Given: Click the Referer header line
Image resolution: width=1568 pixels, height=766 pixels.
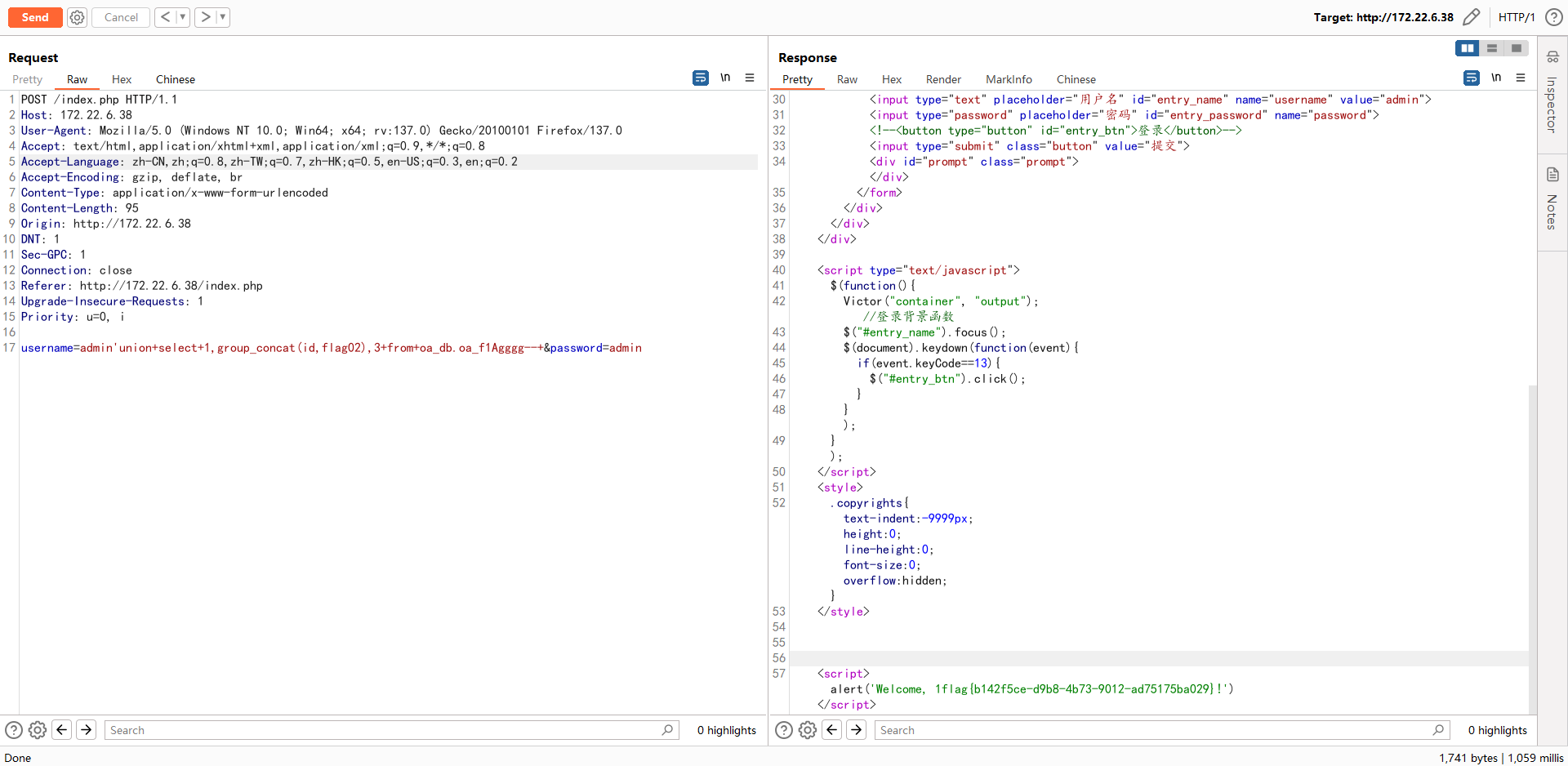Looking at the screenshot, I should tap(142, 286).
